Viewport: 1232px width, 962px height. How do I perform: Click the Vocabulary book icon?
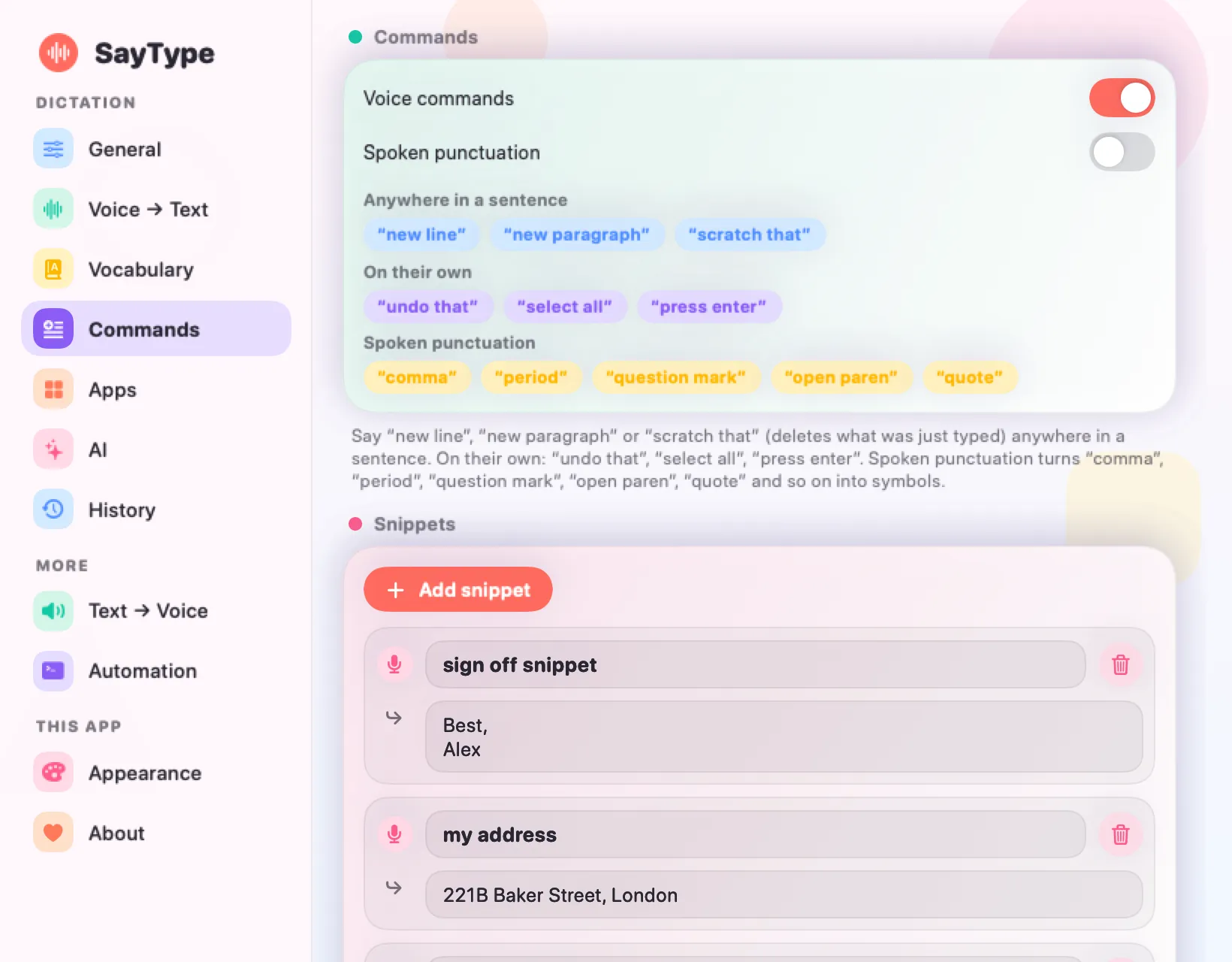[x=53, y=269]
